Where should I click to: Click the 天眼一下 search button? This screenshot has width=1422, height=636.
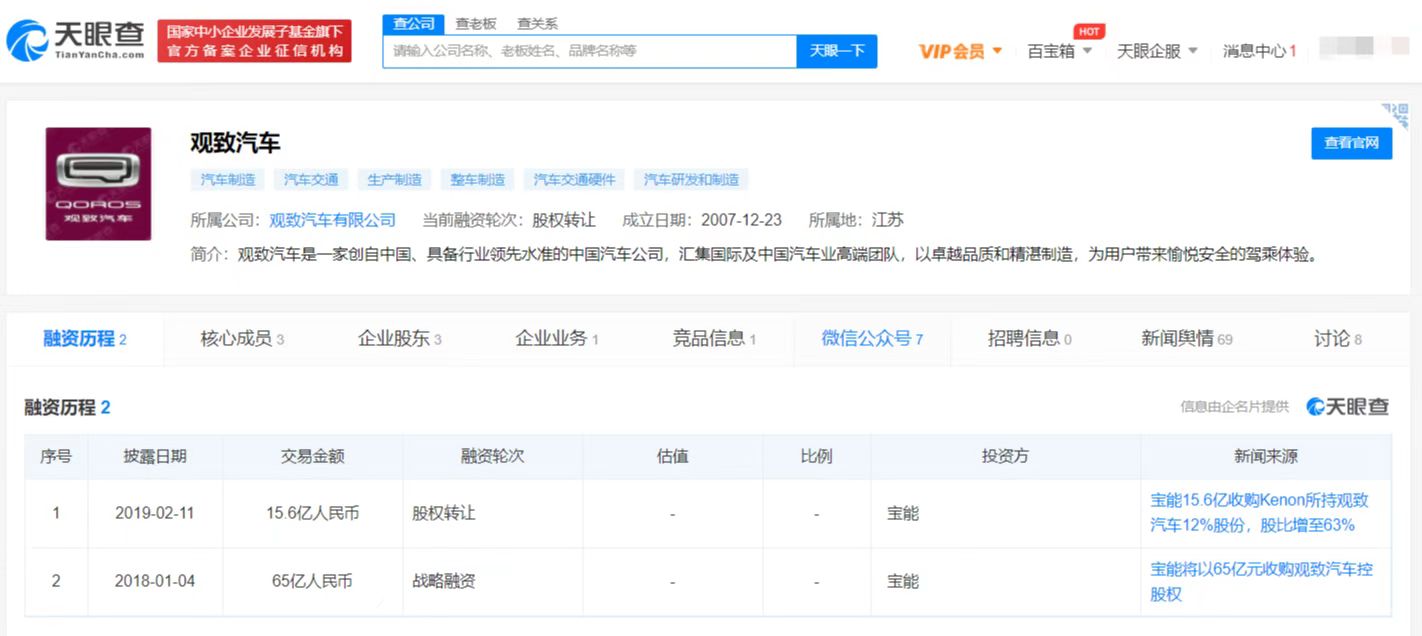point(837,50)
